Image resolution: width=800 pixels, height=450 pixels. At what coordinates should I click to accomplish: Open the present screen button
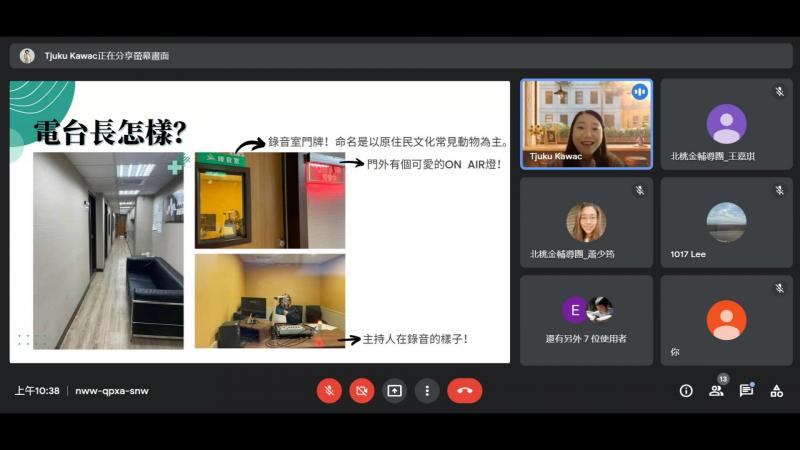tap(394, 391)
